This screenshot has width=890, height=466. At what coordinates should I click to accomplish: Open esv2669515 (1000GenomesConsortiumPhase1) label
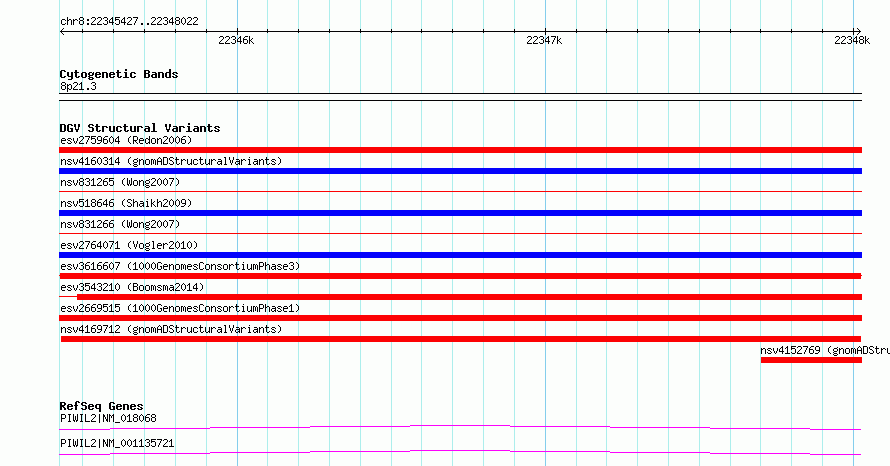point(180,308)
